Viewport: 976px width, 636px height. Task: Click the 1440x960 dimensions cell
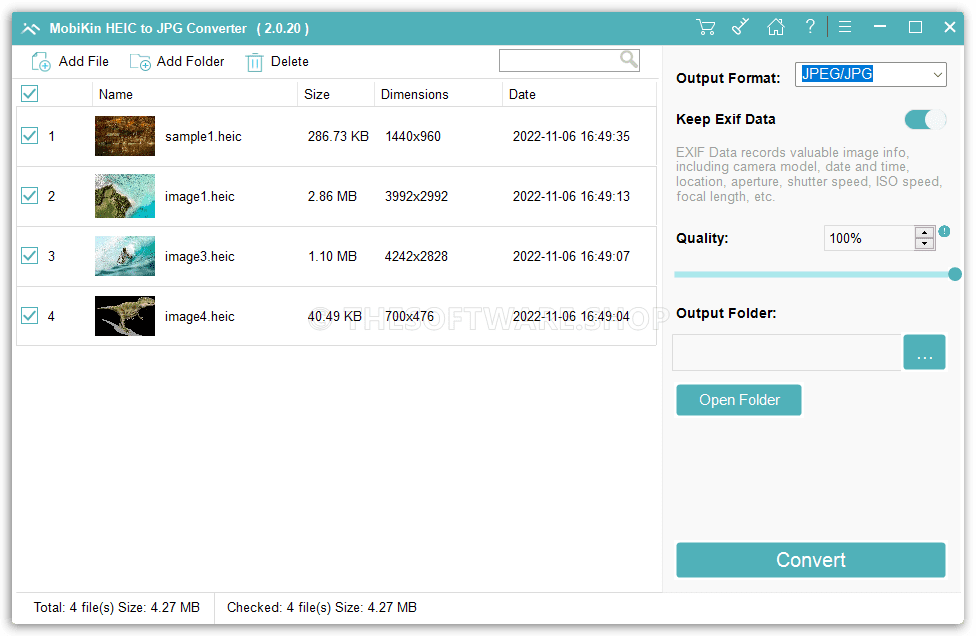point(413,136)
